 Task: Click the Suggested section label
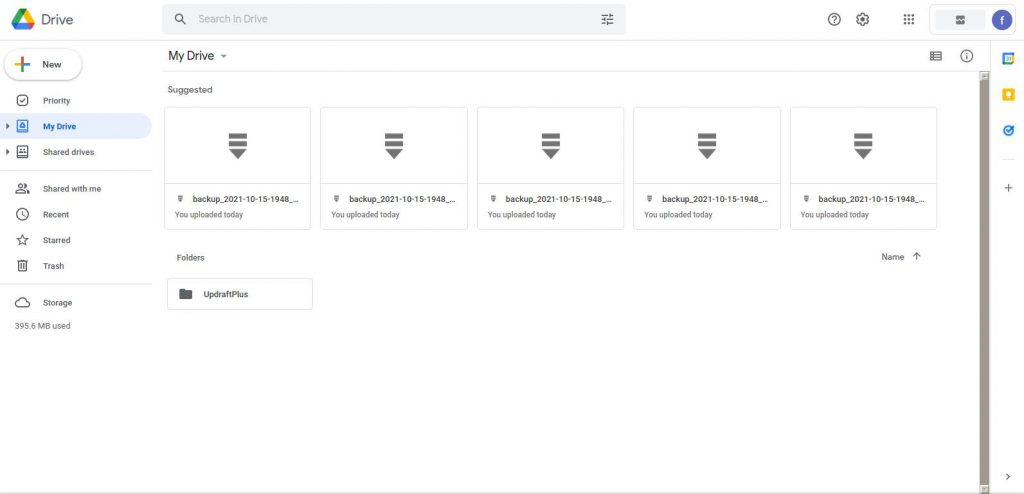point(190,90)
